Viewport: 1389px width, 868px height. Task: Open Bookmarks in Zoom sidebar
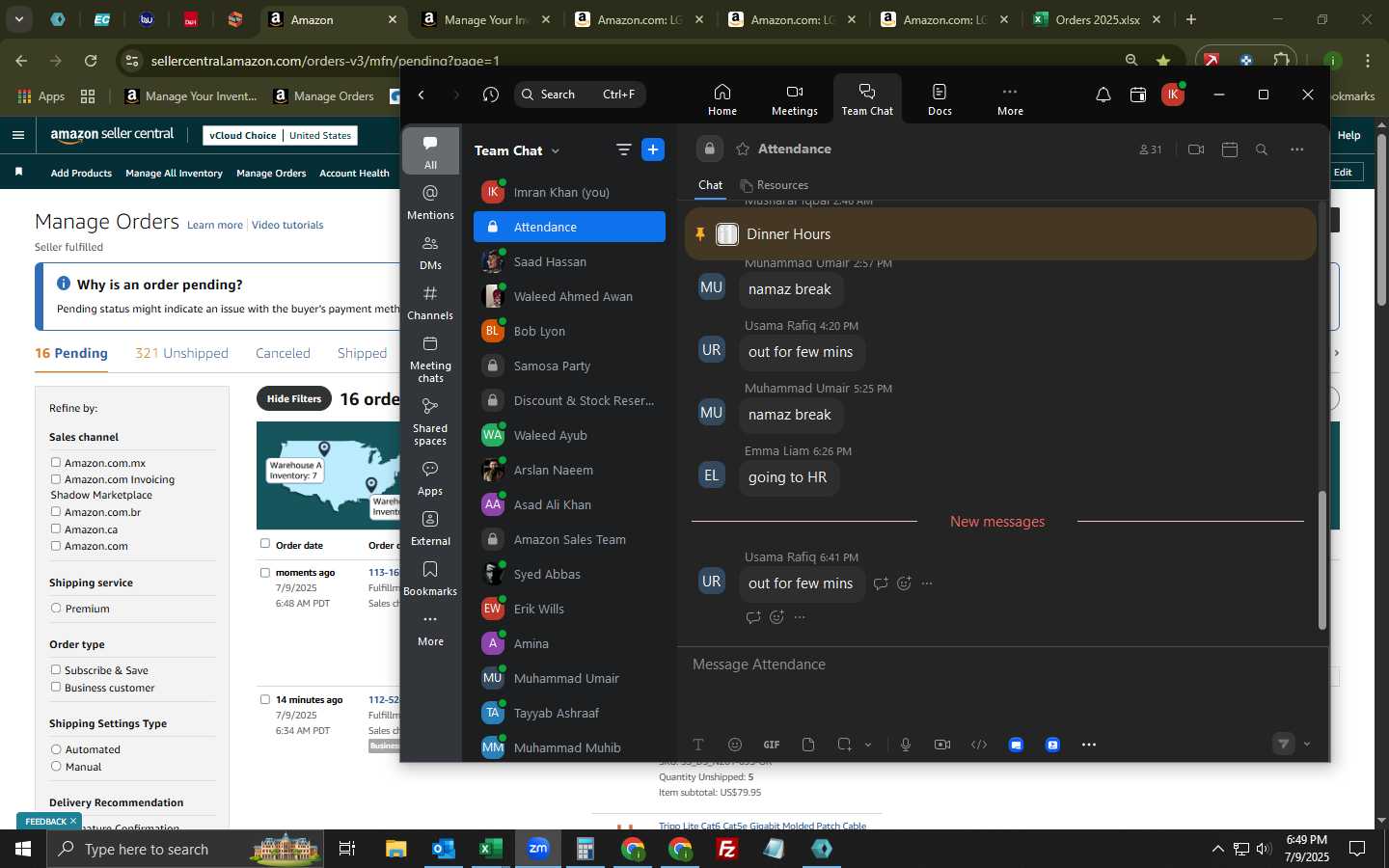click(430, 579)
